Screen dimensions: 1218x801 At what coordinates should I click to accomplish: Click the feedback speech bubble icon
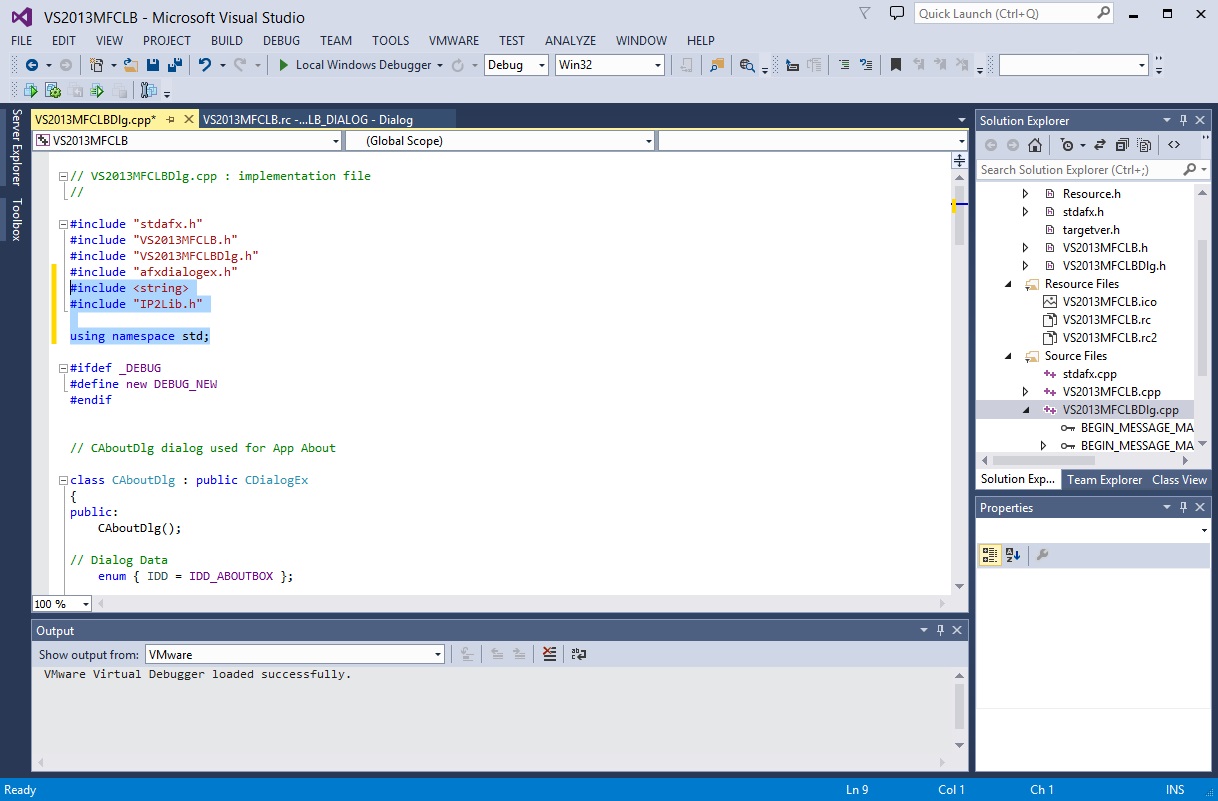pos(897,13)
